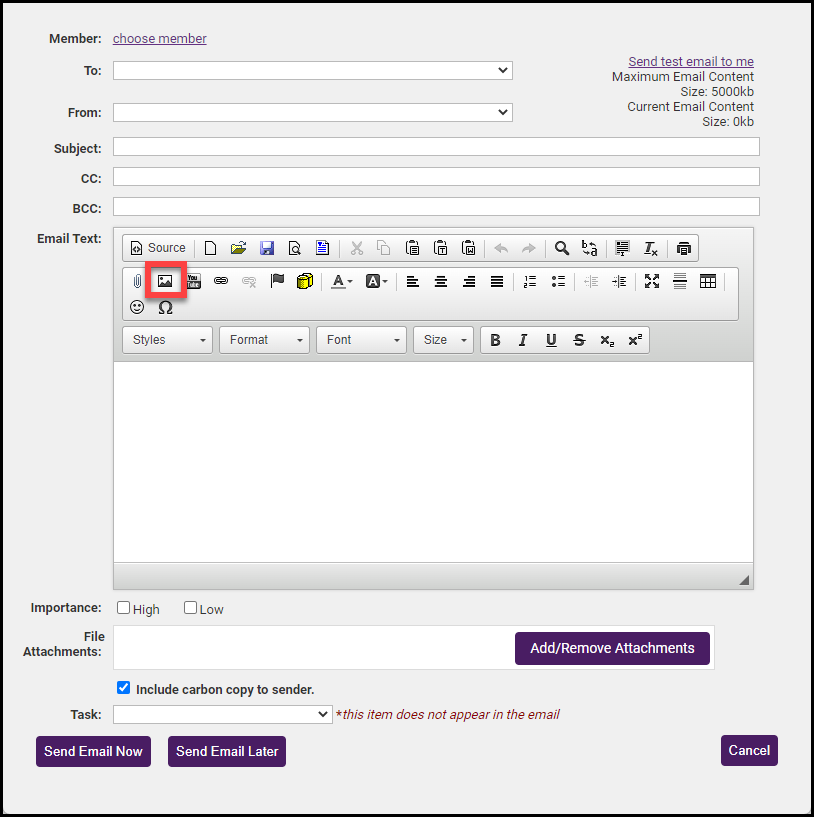Click the Insert Image icon
Screen dimensions: 814x817
tap(165, 281)
